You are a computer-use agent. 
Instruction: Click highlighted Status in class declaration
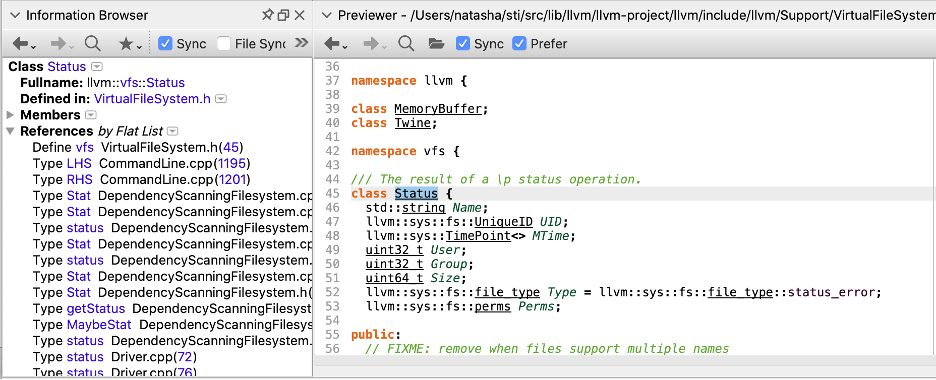point(416,193)
